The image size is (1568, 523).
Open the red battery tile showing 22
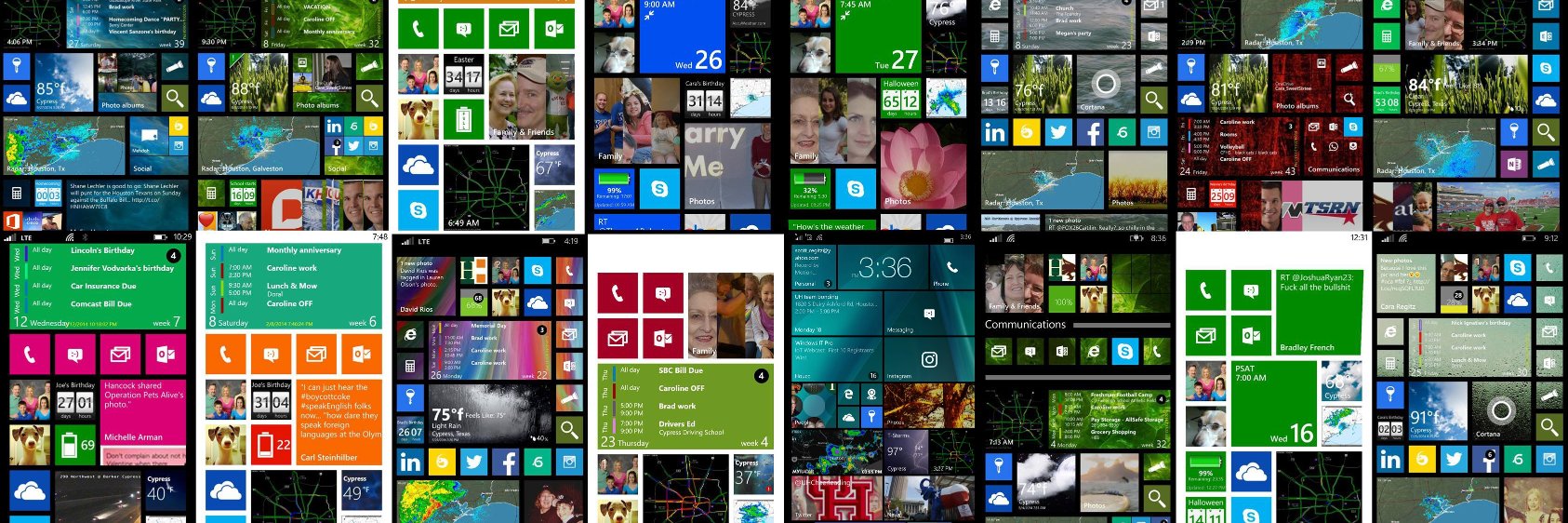click(271, 445)
